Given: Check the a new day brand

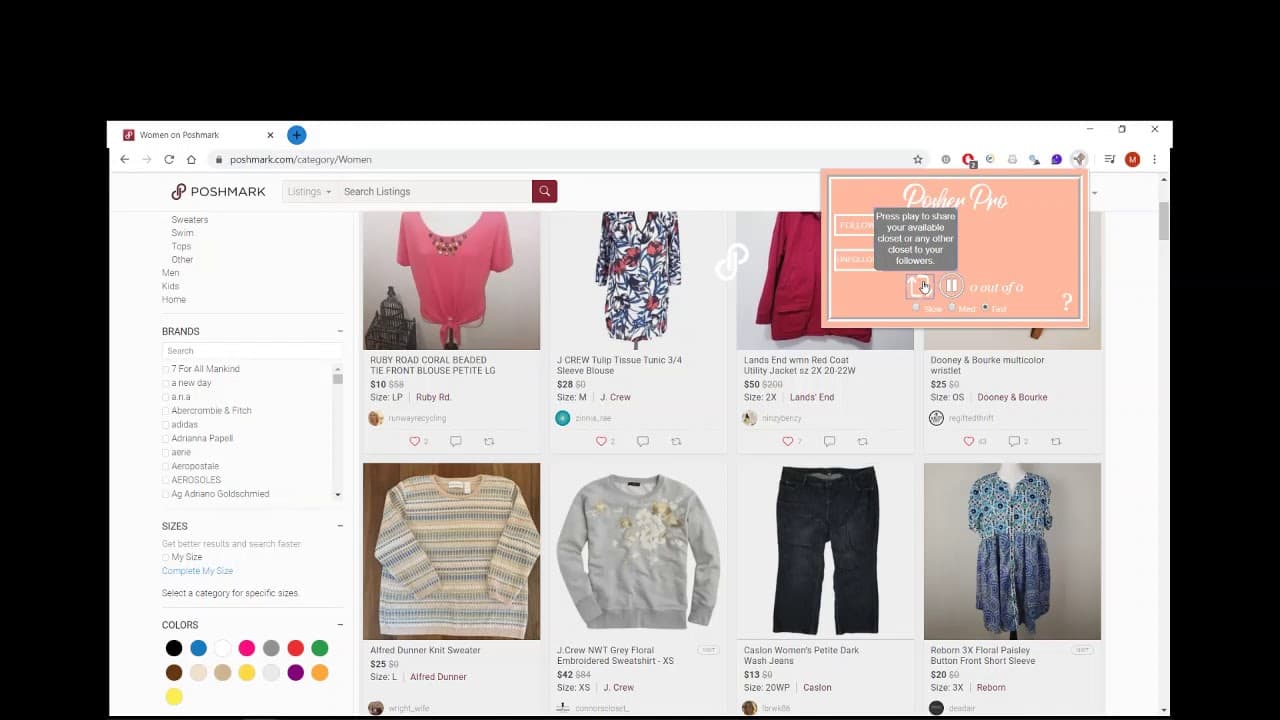Looking at the screenshot, I should click(166, 383).
